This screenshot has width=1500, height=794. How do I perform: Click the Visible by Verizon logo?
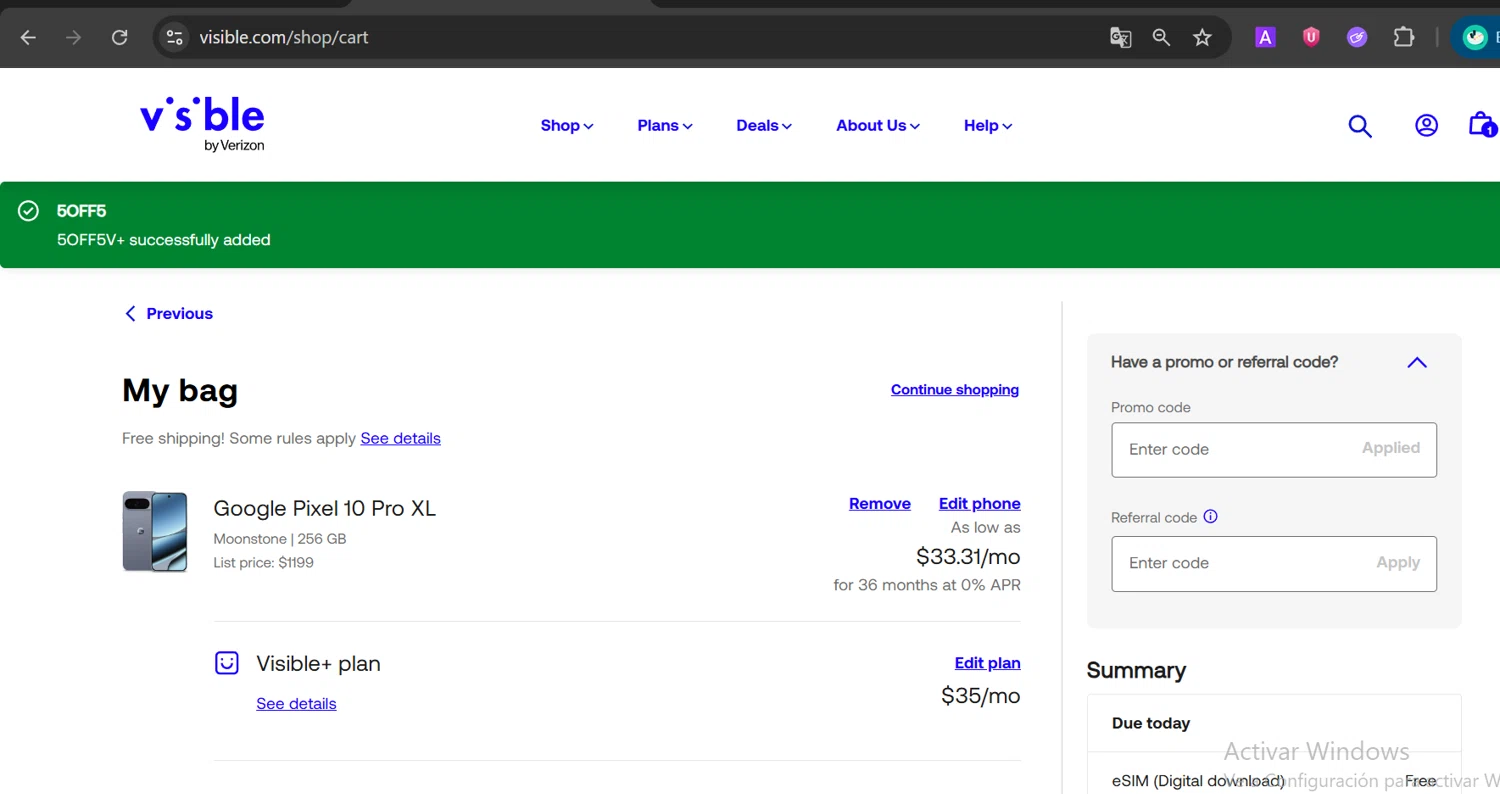coord(202,124)
